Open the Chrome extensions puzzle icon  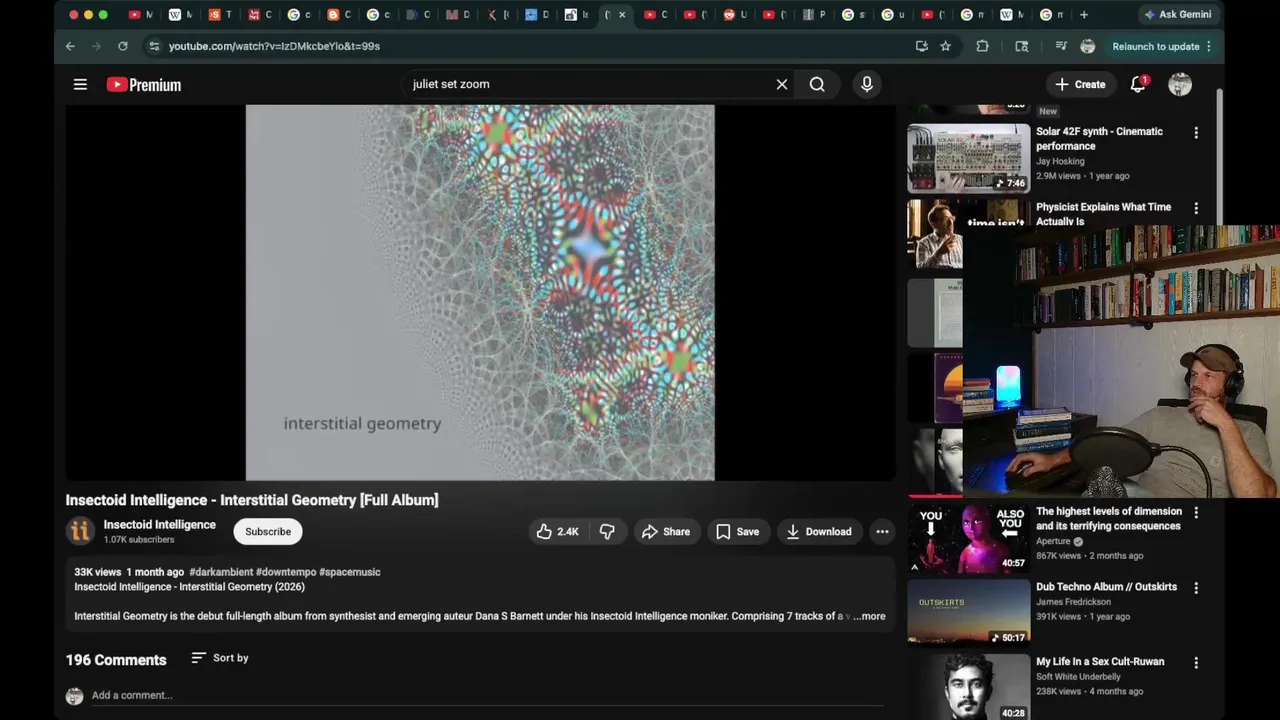click(x=982, y=46)
